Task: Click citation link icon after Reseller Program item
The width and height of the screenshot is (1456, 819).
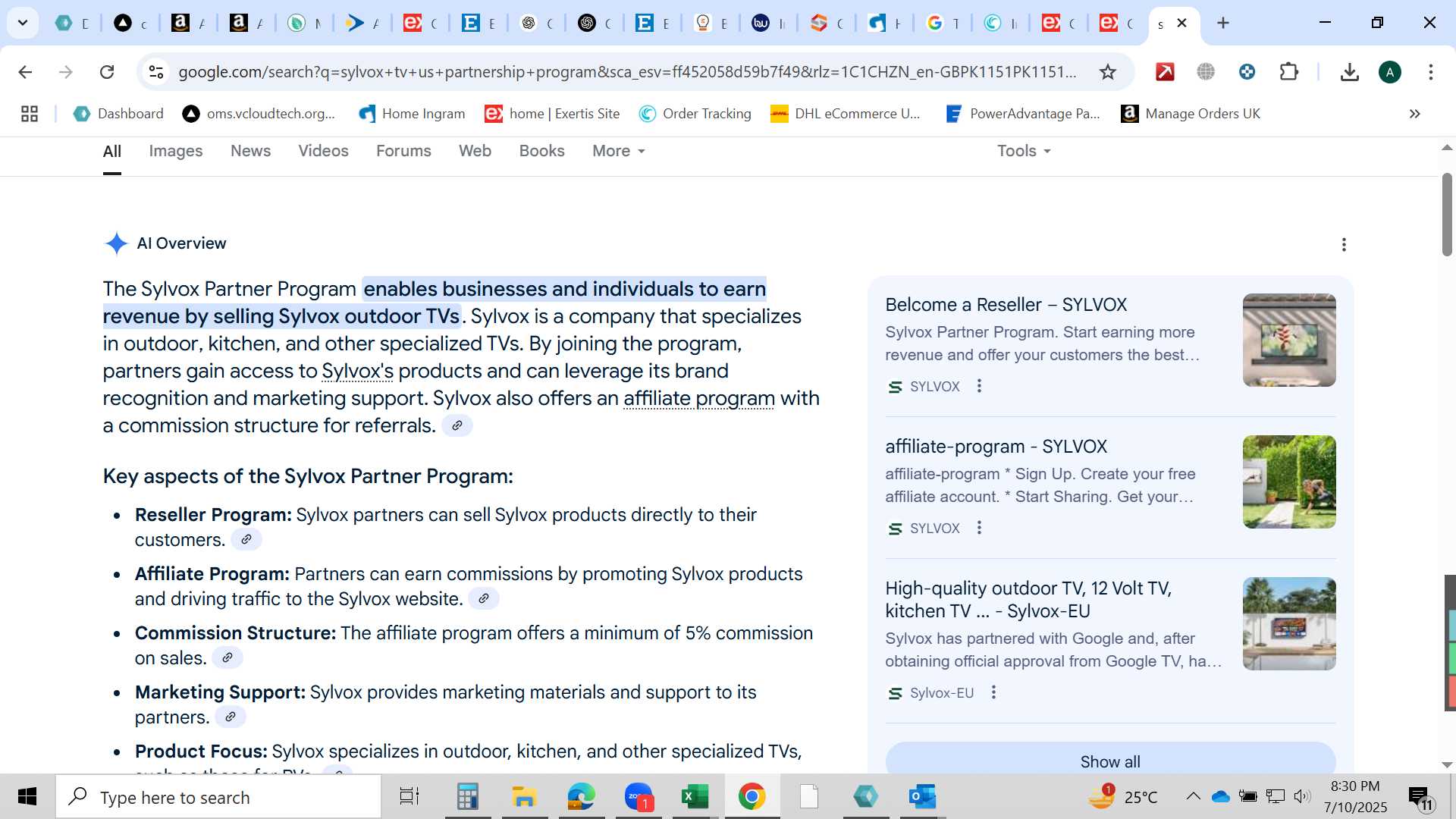Action: point(246,540)
